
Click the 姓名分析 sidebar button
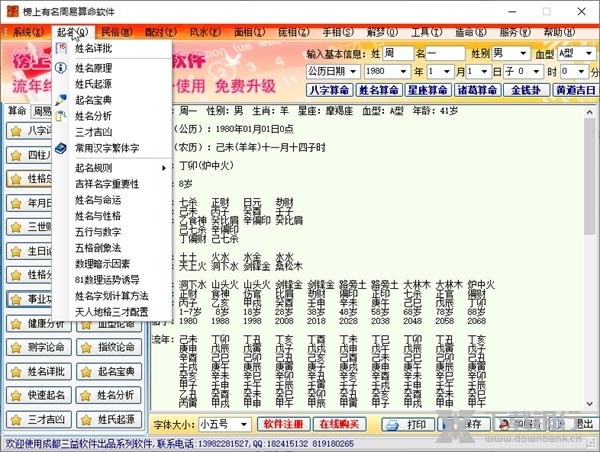coord(109,395)
